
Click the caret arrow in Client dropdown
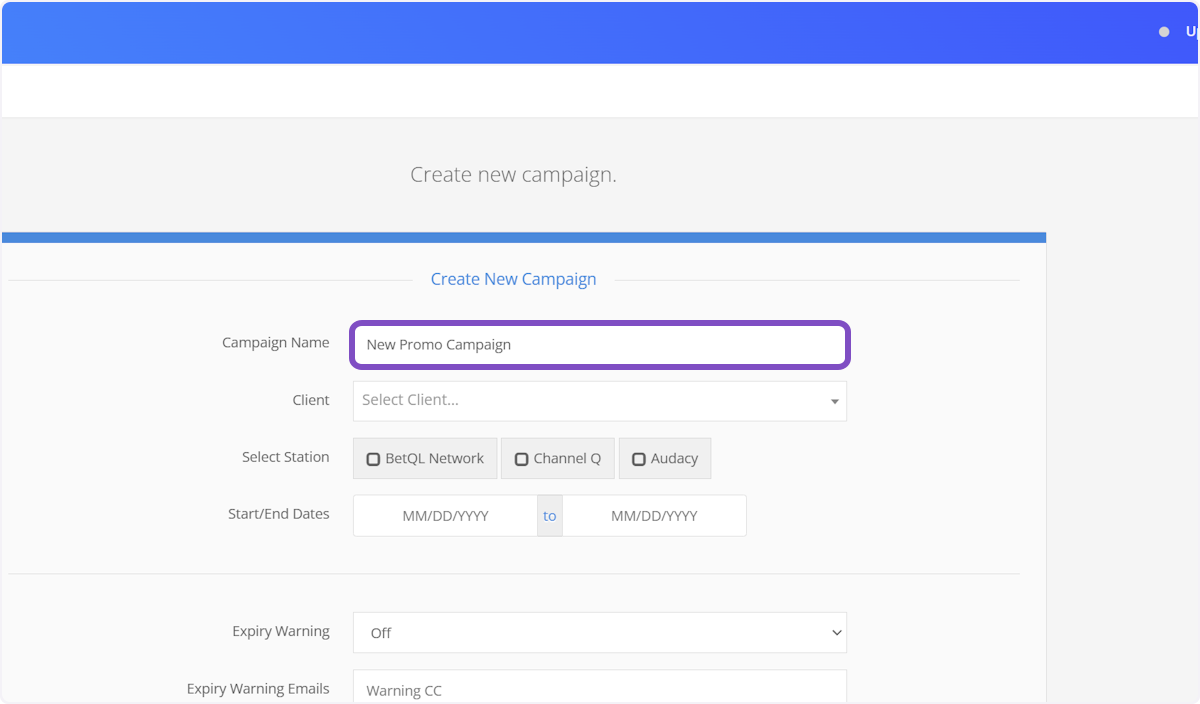click(x=835, y=401)
